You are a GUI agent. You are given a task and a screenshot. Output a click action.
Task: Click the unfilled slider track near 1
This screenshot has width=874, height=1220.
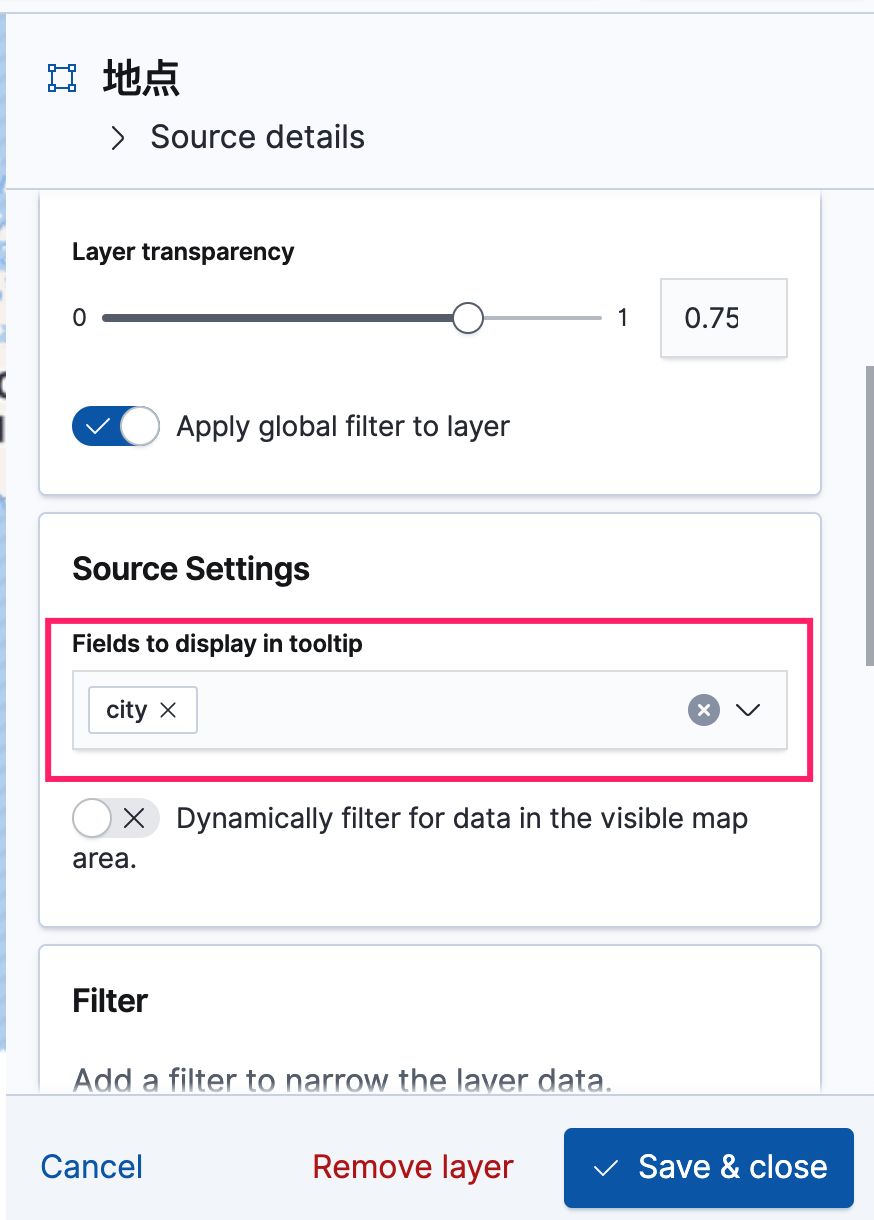click(542, 319)
